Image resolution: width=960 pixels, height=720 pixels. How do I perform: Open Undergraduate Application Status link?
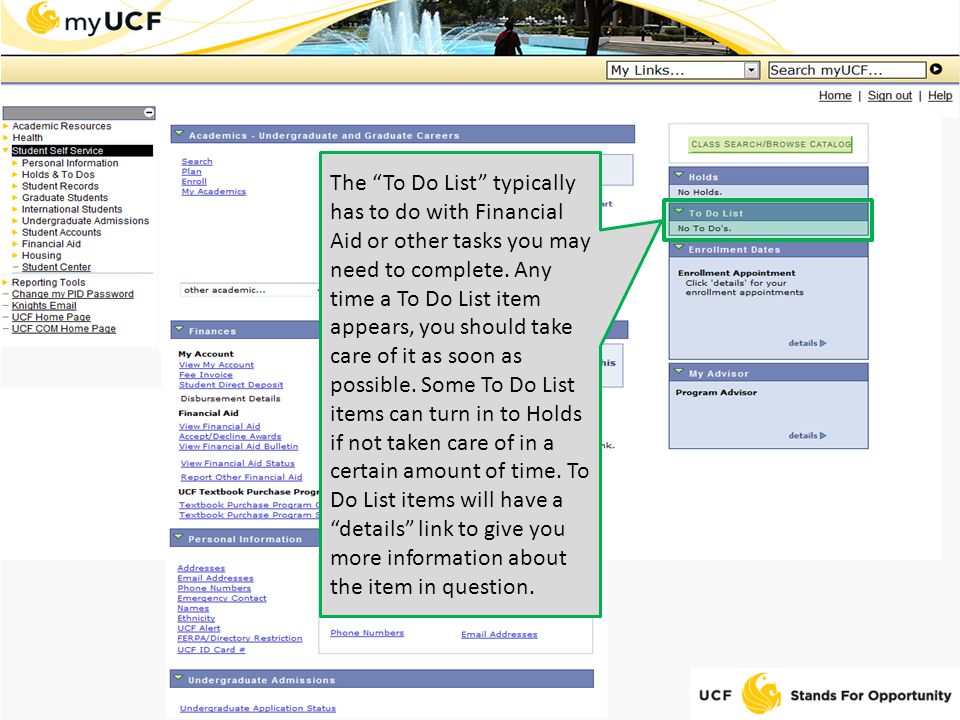click(258, 709)
